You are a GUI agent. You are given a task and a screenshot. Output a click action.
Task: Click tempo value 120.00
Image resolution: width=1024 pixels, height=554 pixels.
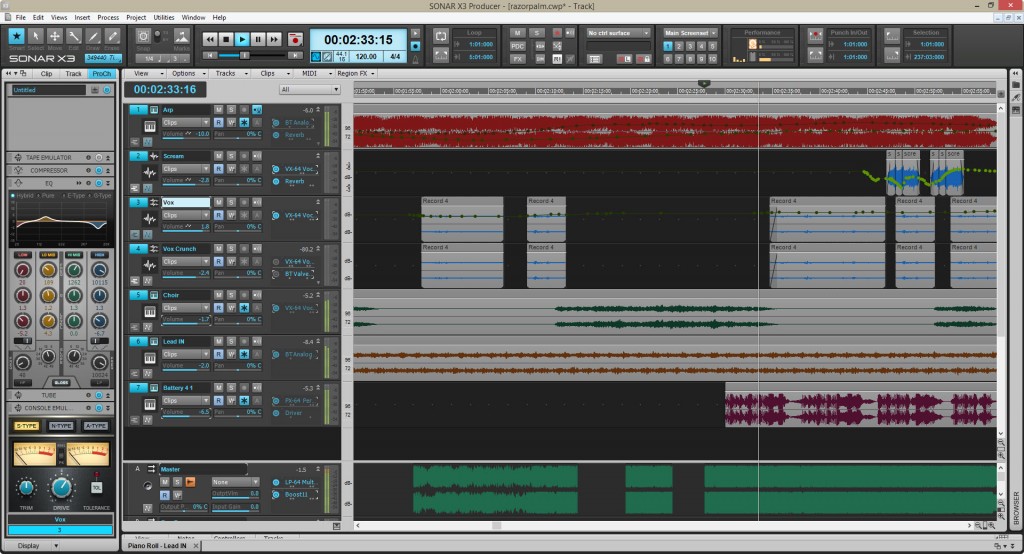click(x=366, y=57)
